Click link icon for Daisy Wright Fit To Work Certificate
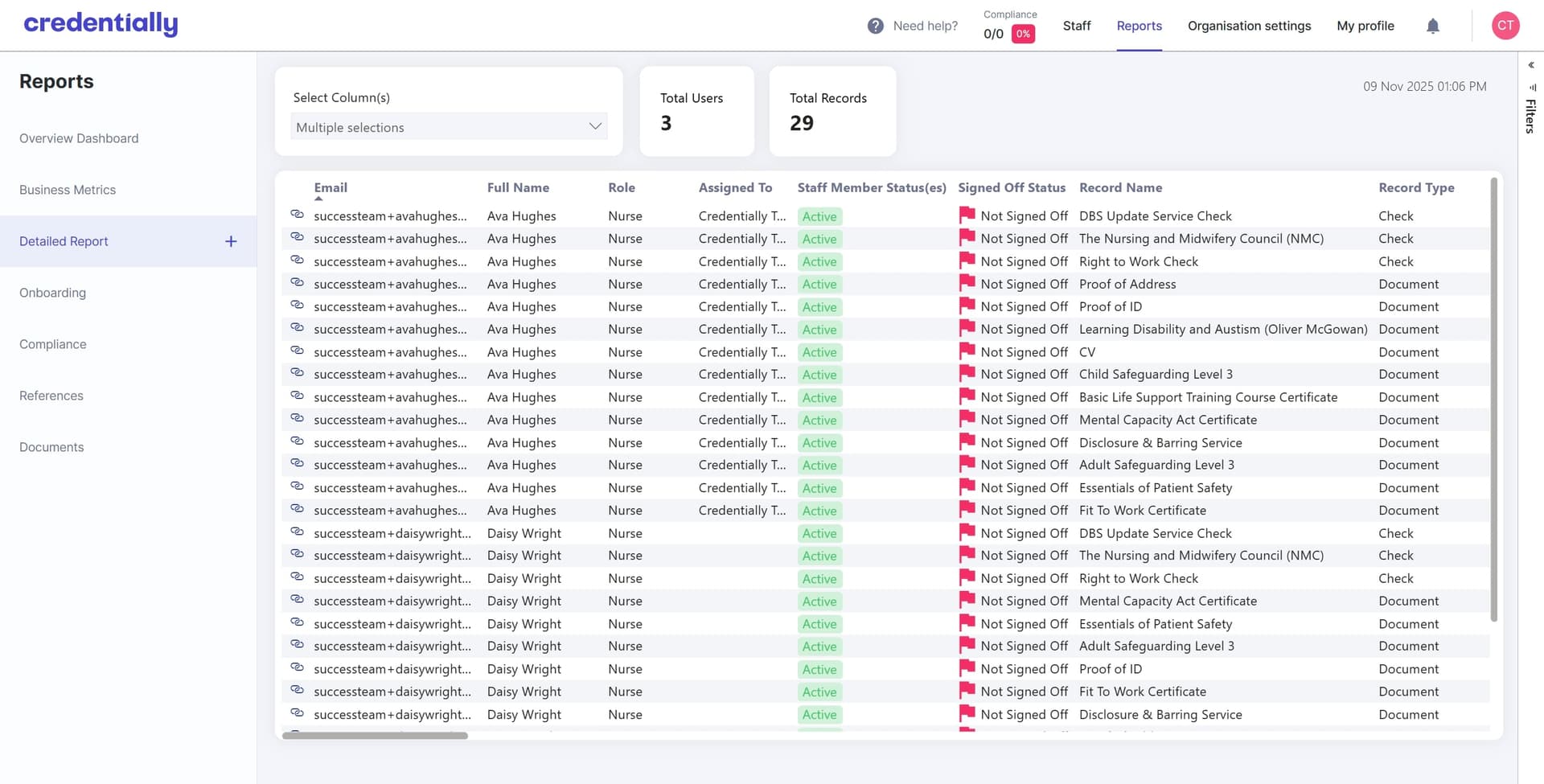Screen dimensions: 1544x784 (x=297, y=690)
